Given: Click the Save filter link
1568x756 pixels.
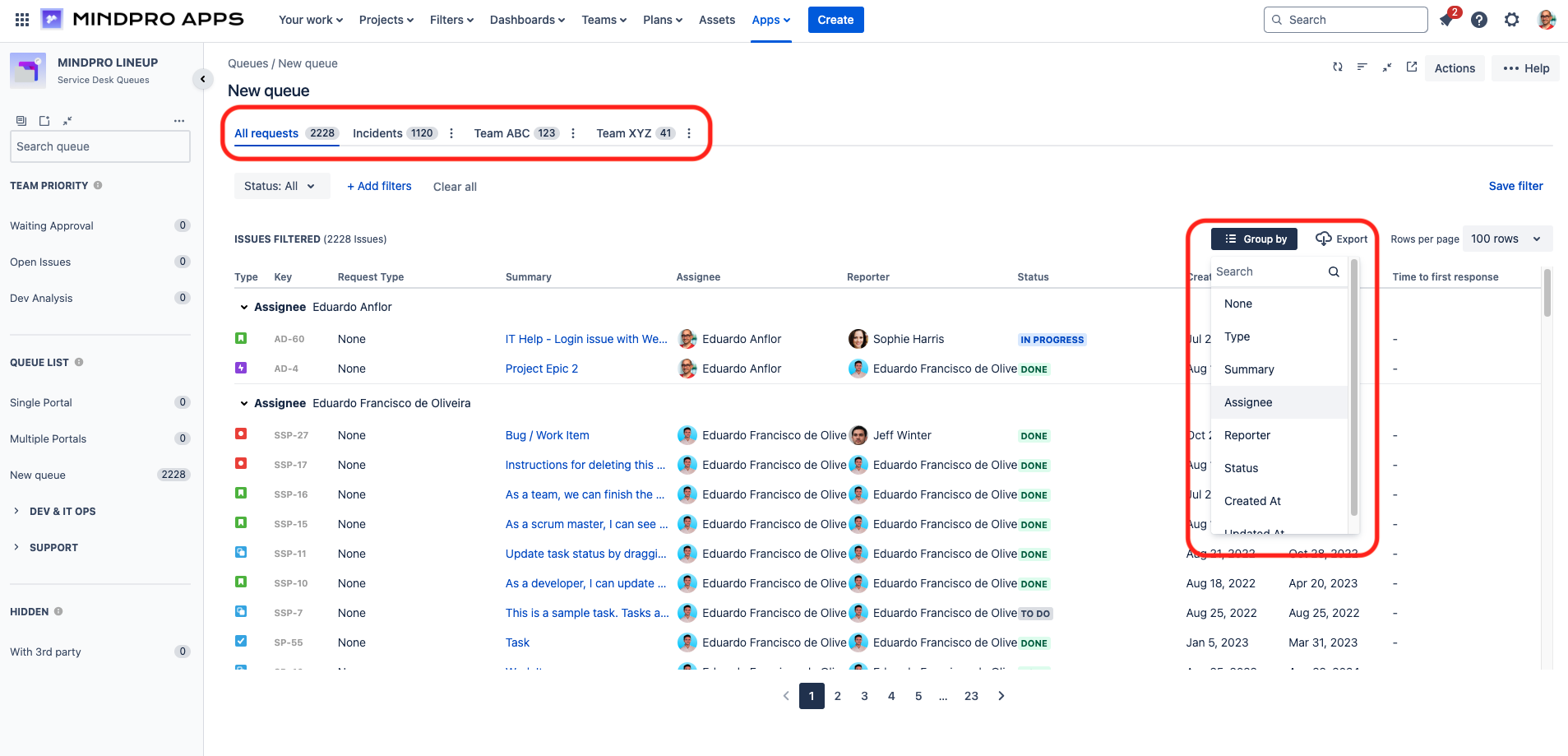Looking at the screenshot, I should pos(1515,186).
